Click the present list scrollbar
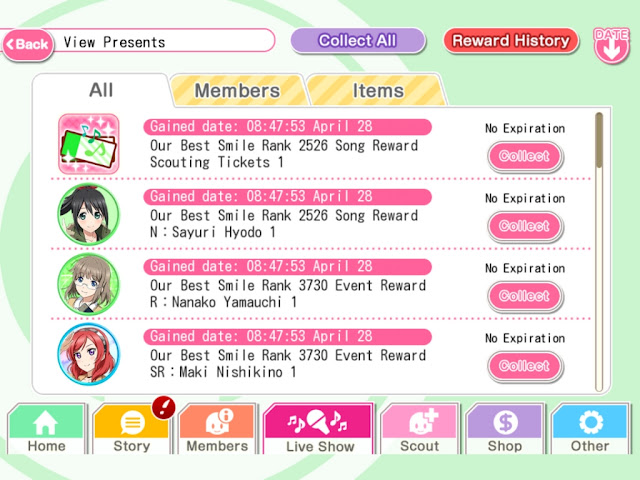Viewport: 640px width, 480px height. [599, 251]
